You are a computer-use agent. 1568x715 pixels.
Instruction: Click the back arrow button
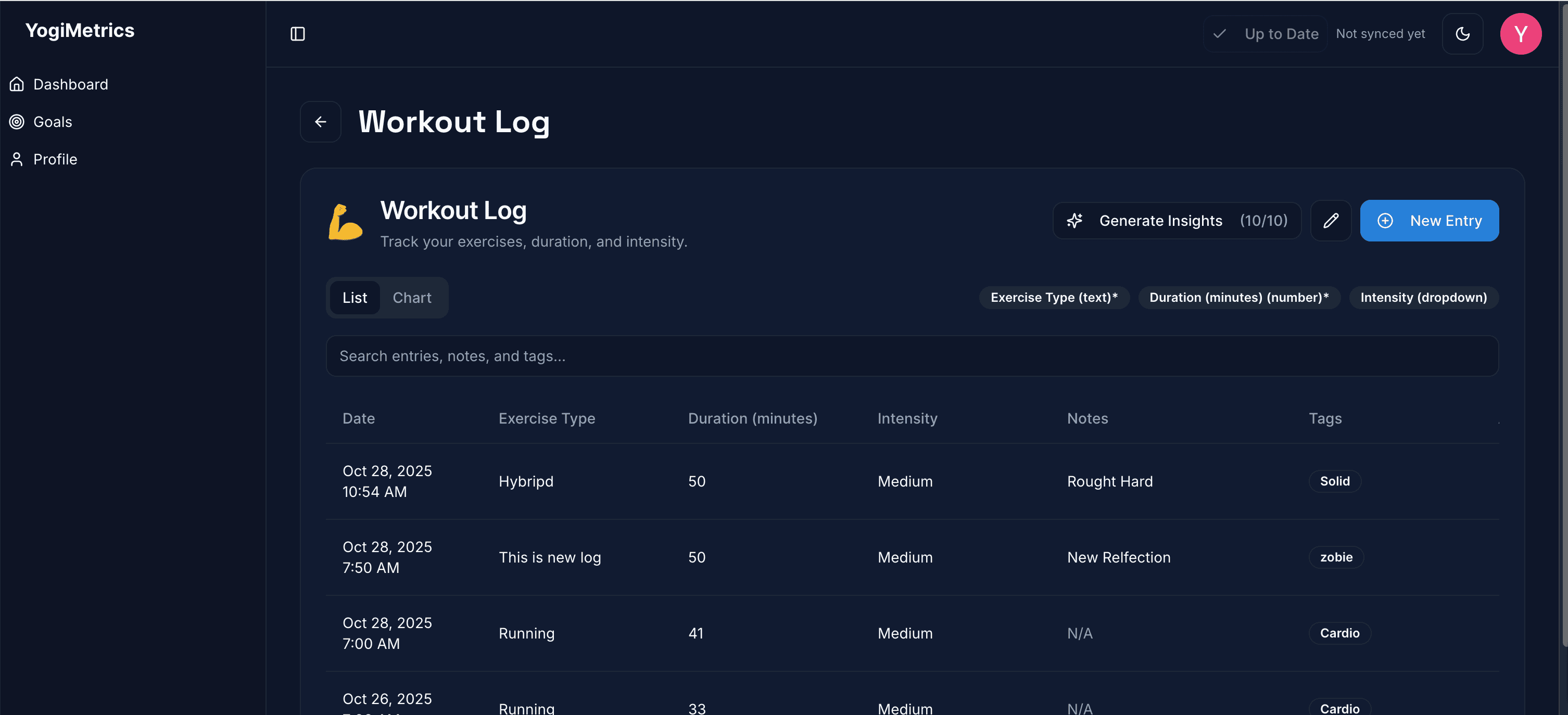pos(320,122)
